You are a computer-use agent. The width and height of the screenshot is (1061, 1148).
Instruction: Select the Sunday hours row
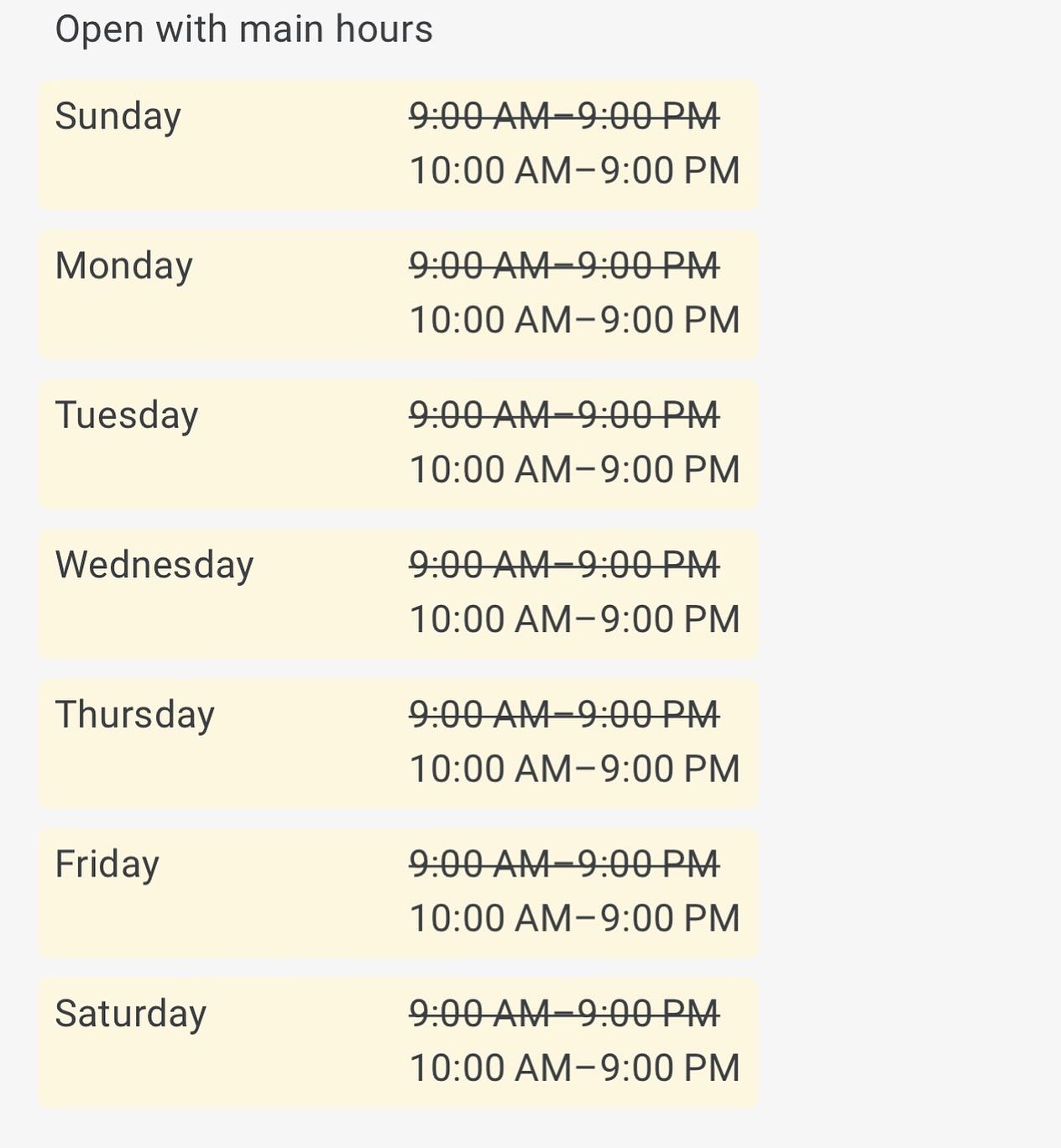point(398,145)
